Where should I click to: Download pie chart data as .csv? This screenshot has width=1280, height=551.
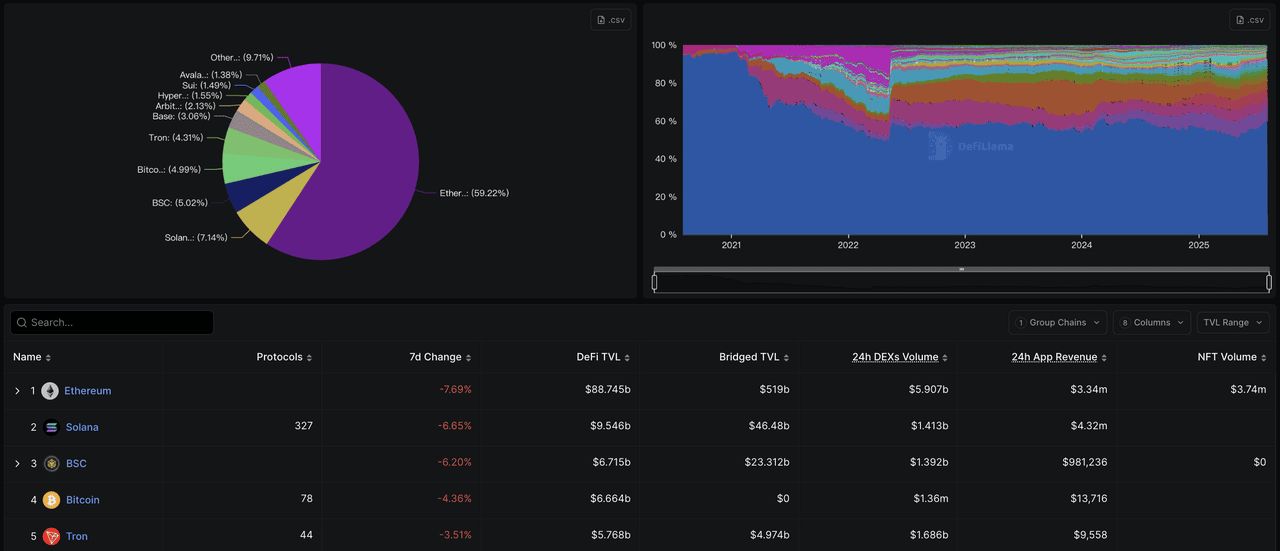(x=610, y=20)
